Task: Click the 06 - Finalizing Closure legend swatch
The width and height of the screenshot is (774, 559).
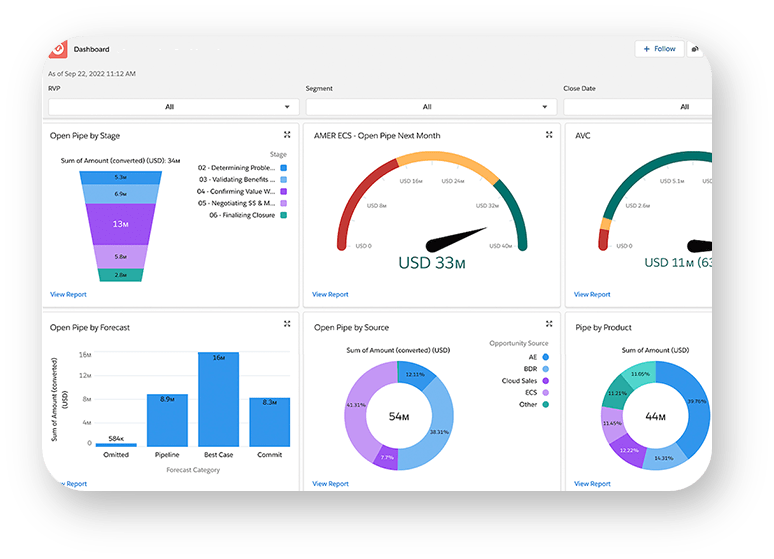Action: (x=284, y=215)
